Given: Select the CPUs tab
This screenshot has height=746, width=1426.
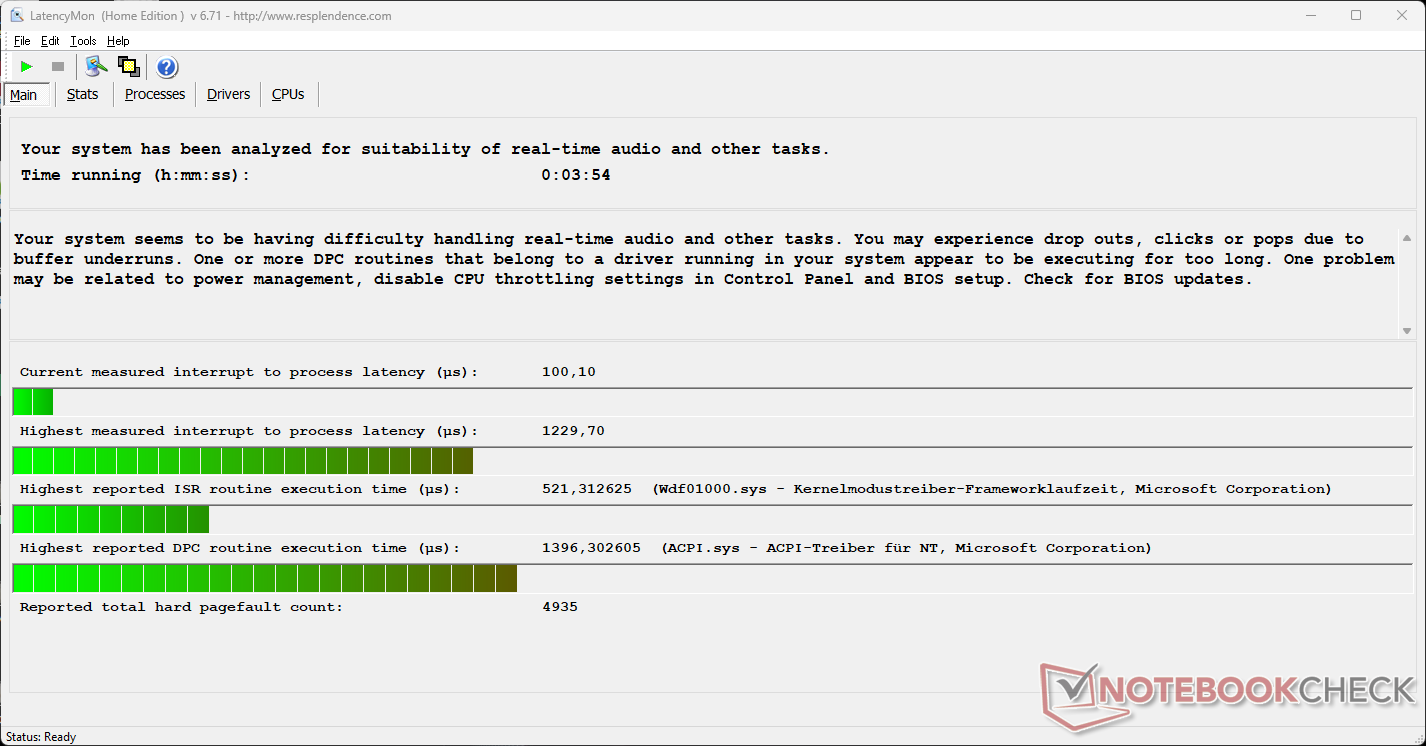Looking at the screenshot, I should click(x=288, y=94).
